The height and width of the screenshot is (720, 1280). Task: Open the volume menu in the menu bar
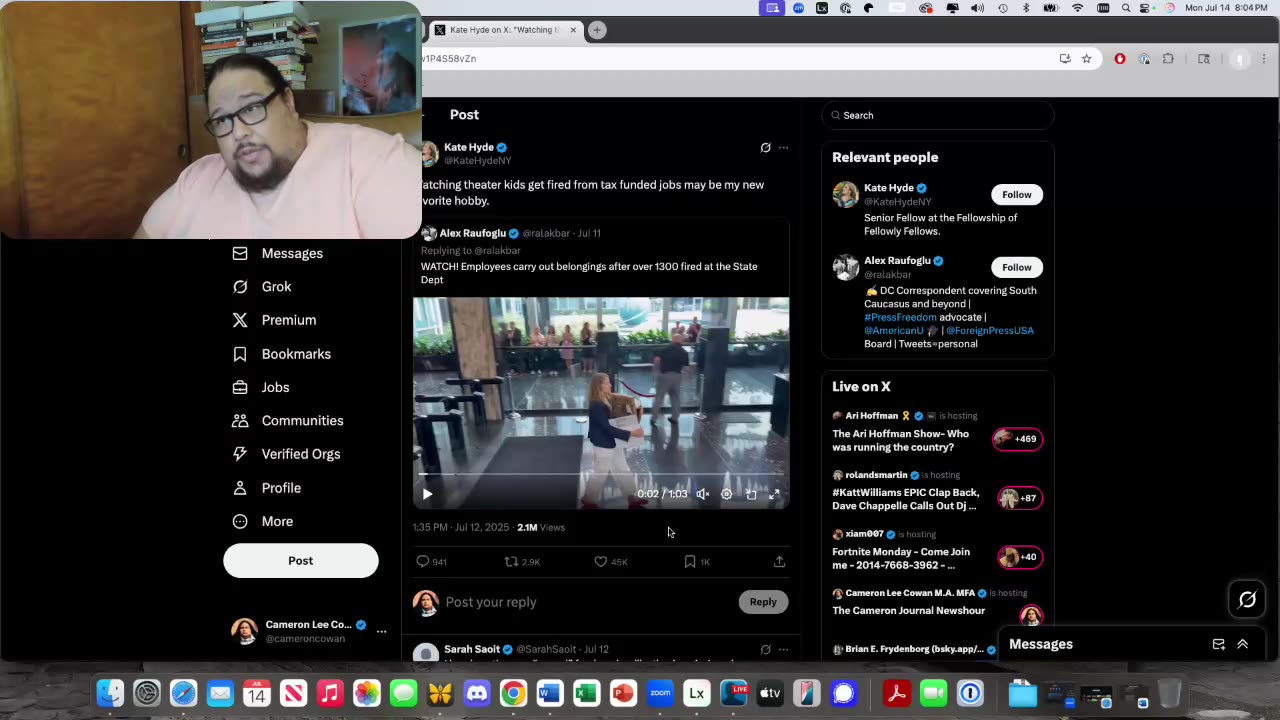(977, 8)
